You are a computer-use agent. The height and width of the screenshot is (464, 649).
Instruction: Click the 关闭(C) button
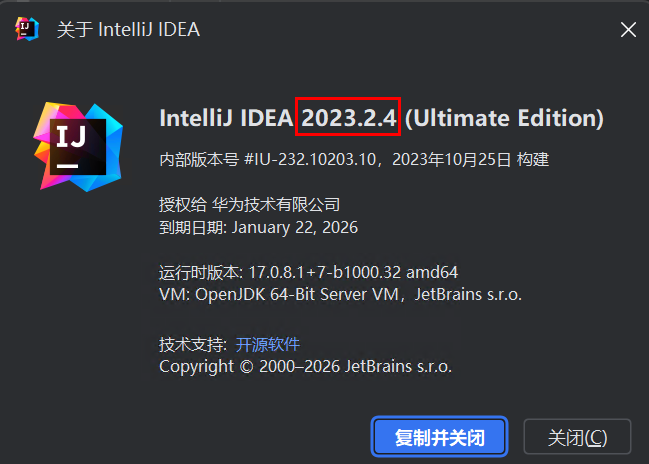coord(577,437)
